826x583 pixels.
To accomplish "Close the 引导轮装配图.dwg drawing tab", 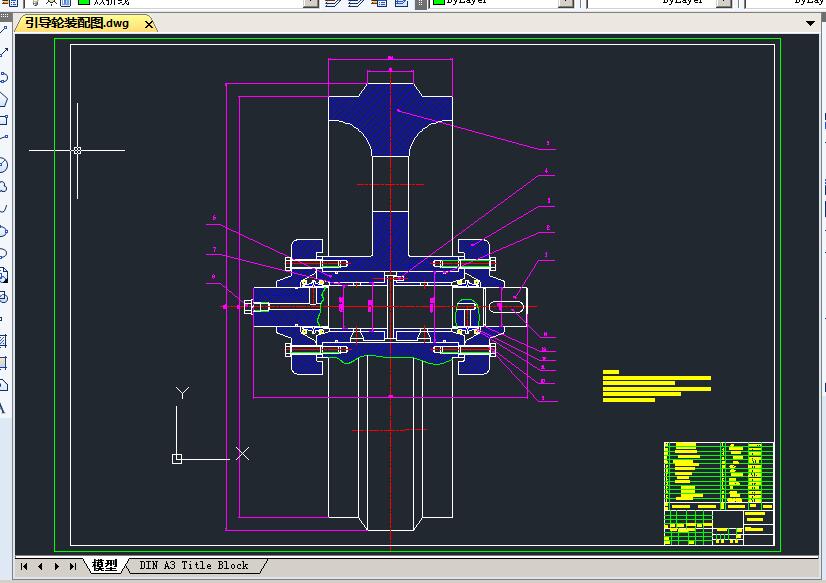I will pyautogui.click(x=149, y=24).
